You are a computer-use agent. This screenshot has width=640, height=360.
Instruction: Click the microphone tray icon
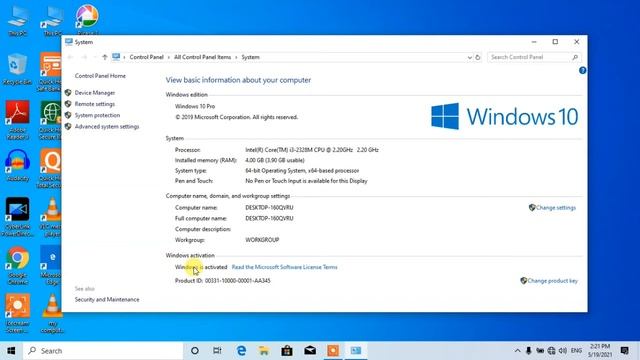pyautogui.click(x=529, y=351)
